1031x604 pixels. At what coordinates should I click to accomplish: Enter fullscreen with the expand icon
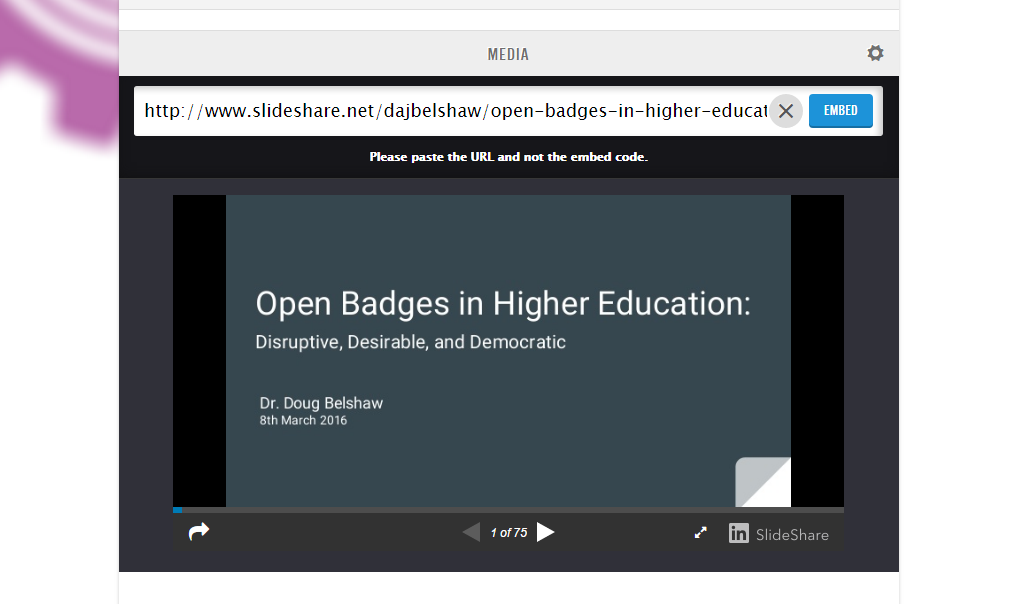pyautogui.click(x=701, y=533)
